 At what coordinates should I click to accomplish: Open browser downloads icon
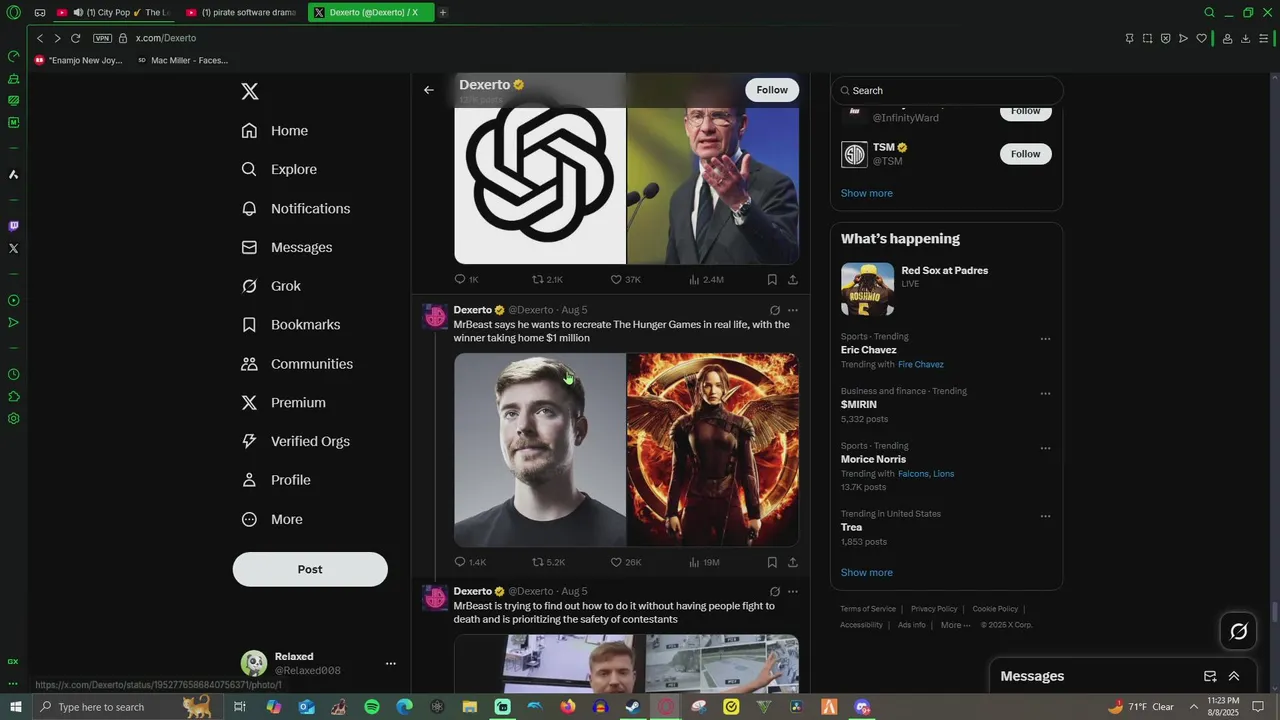coord(1245,38)
